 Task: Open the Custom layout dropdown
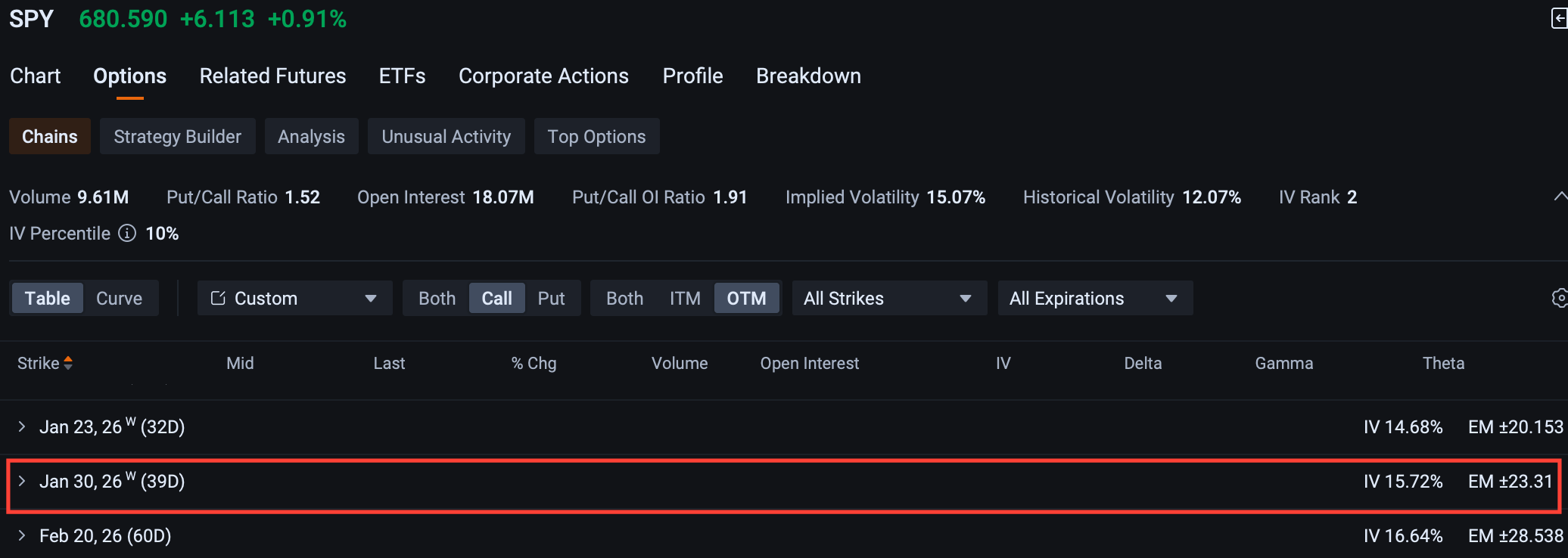[294, 298]
